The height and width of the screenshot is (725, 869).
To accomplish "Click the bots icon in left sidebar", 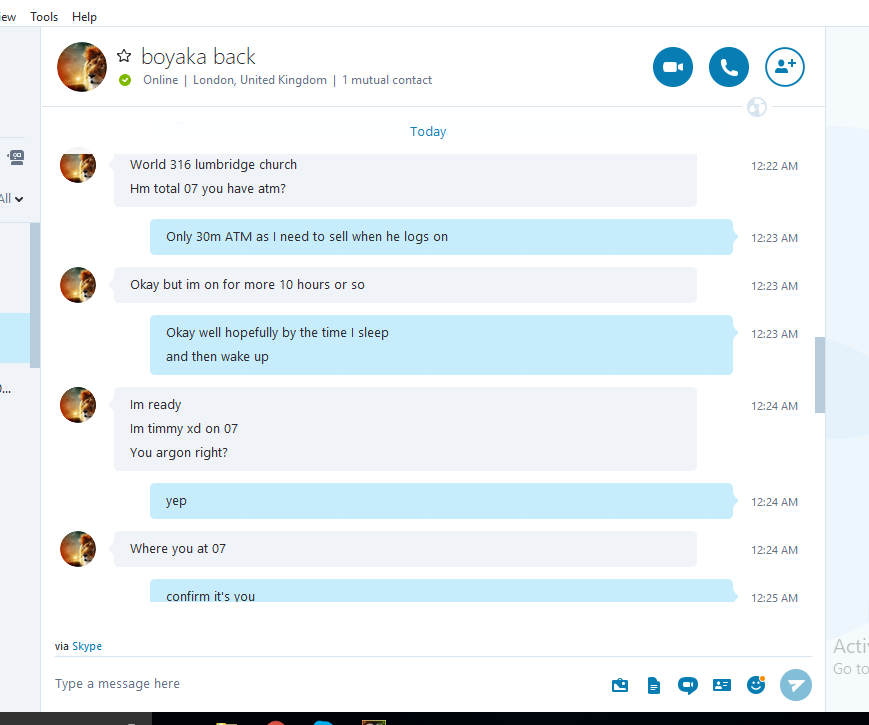I will pos(16,157).
